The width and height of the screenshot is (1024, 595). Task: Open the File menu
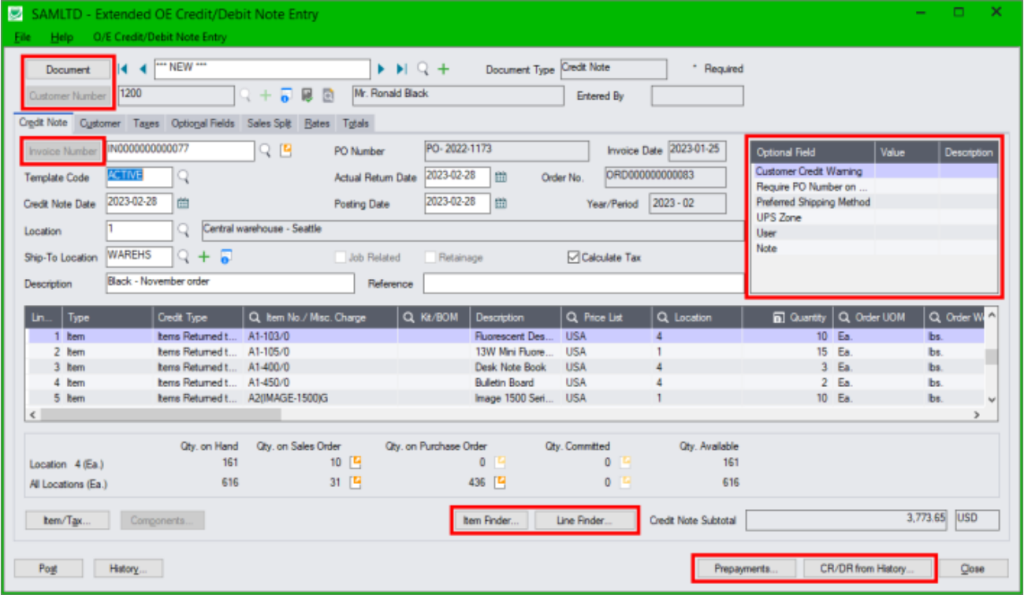[22, 37]
